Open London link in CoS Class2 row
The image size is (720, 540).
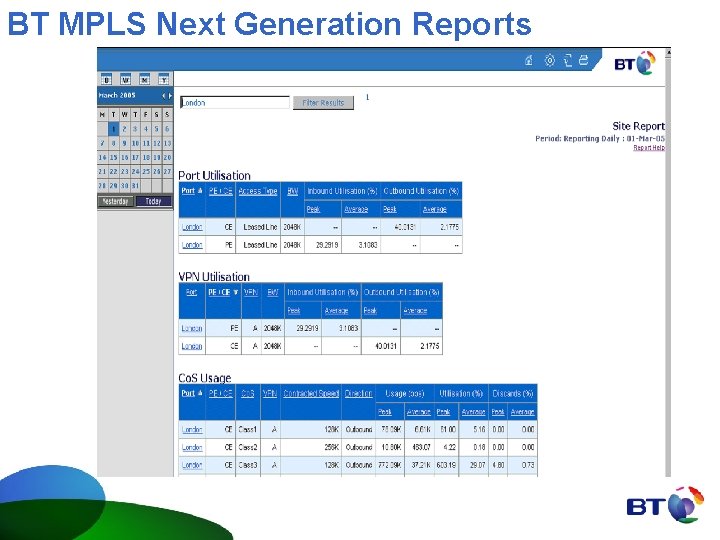point(192,447)
